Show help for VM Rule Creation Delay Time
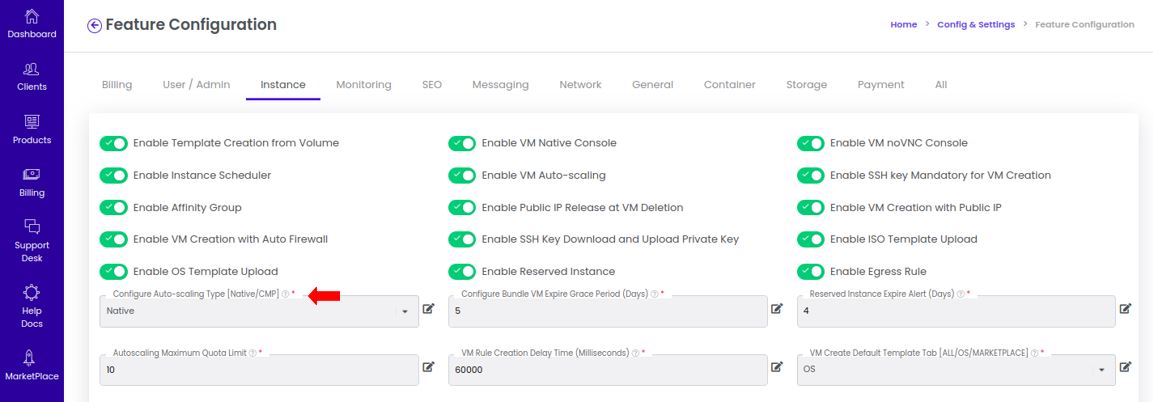The height and width of the screenshot is (402, 1153). (x=635, y=353)
